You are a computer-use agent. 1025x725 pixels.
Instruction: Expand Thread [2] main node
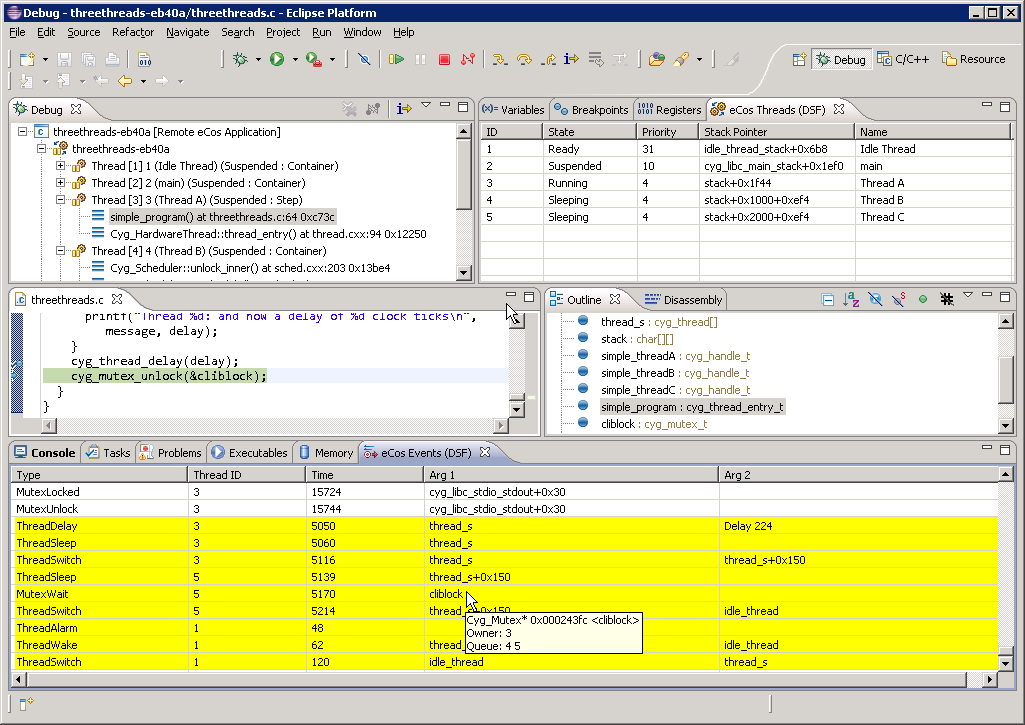[60, 182]
